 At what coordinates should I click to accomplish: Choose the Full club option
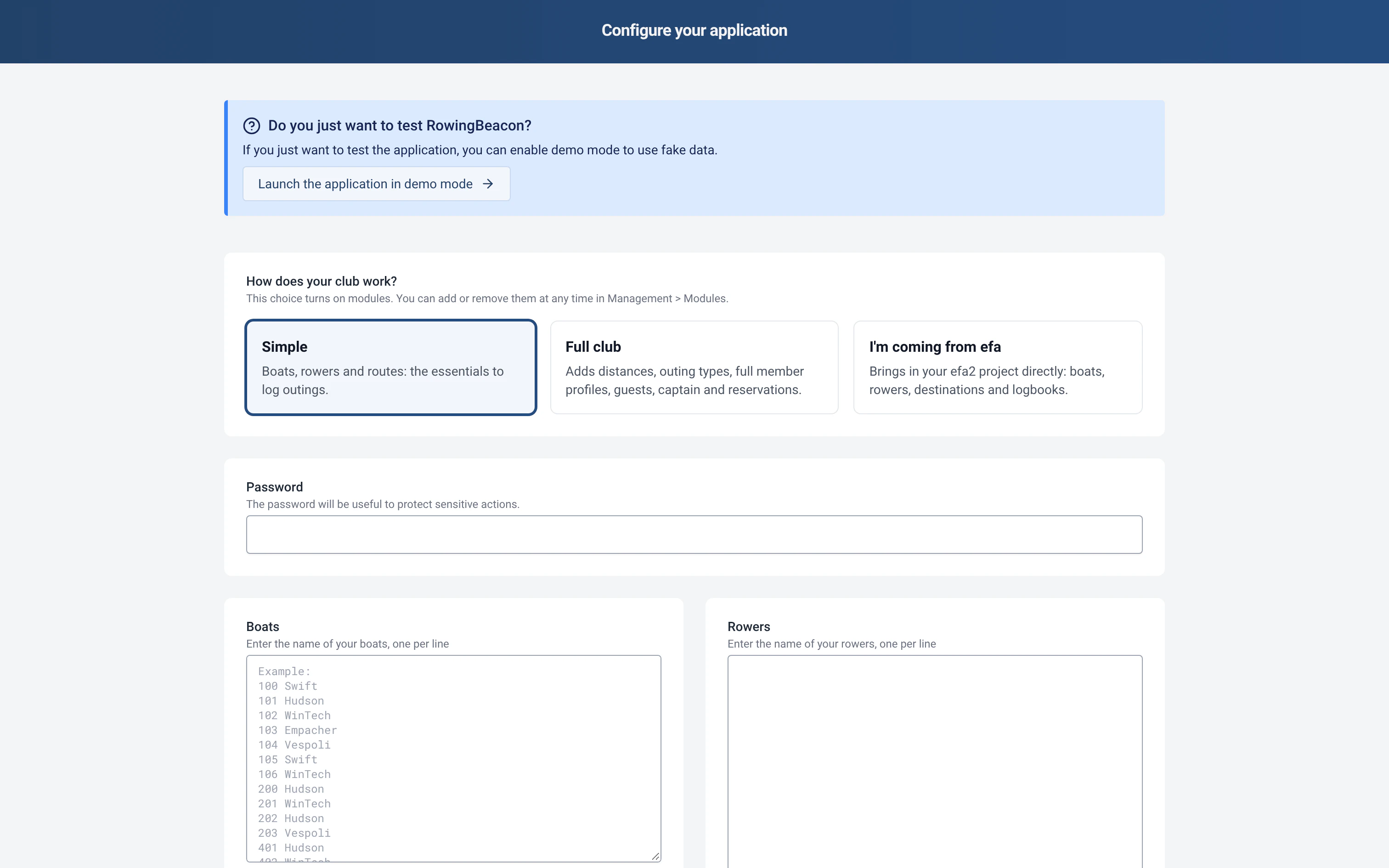pos(694,367)
